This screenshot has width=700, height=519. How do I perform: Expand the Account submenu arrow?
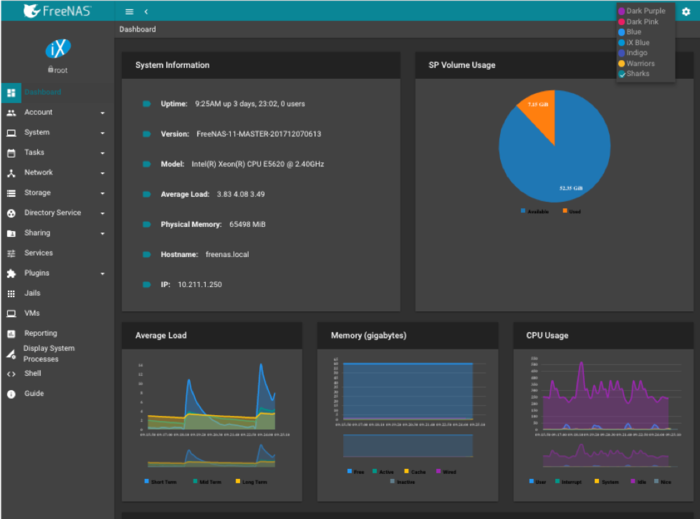102,113
